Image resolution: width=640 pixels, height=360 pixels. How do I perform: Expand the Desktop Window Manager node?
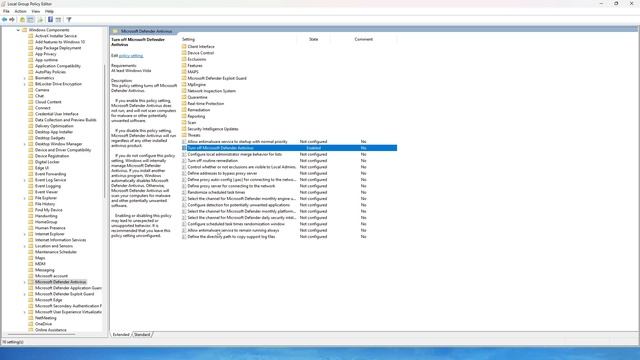[24, 144]
